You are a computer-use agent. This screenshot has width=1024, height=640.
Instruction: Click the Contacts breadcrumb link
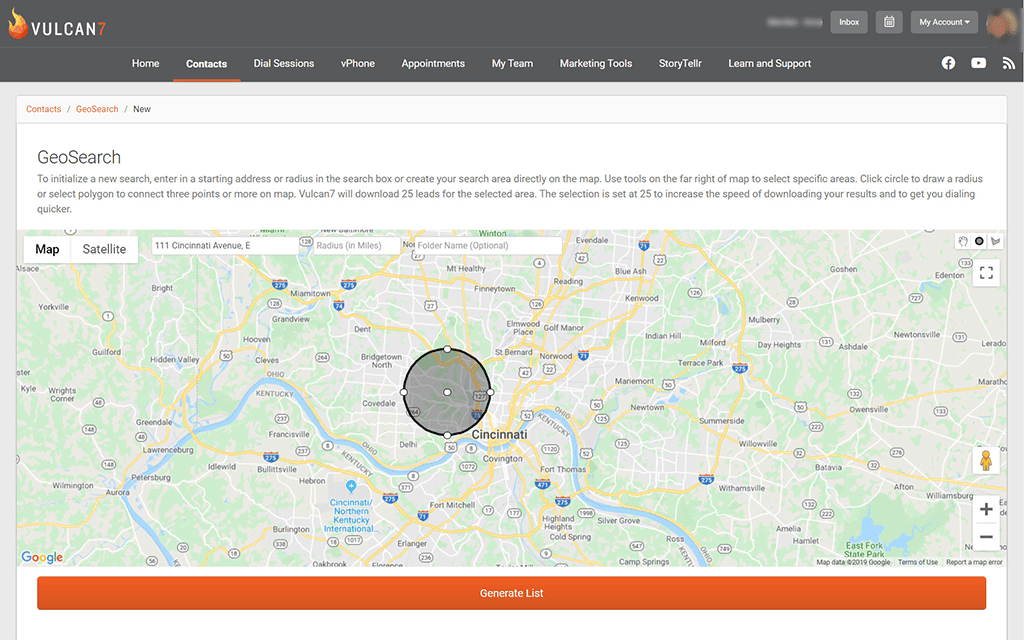(44, 109)
